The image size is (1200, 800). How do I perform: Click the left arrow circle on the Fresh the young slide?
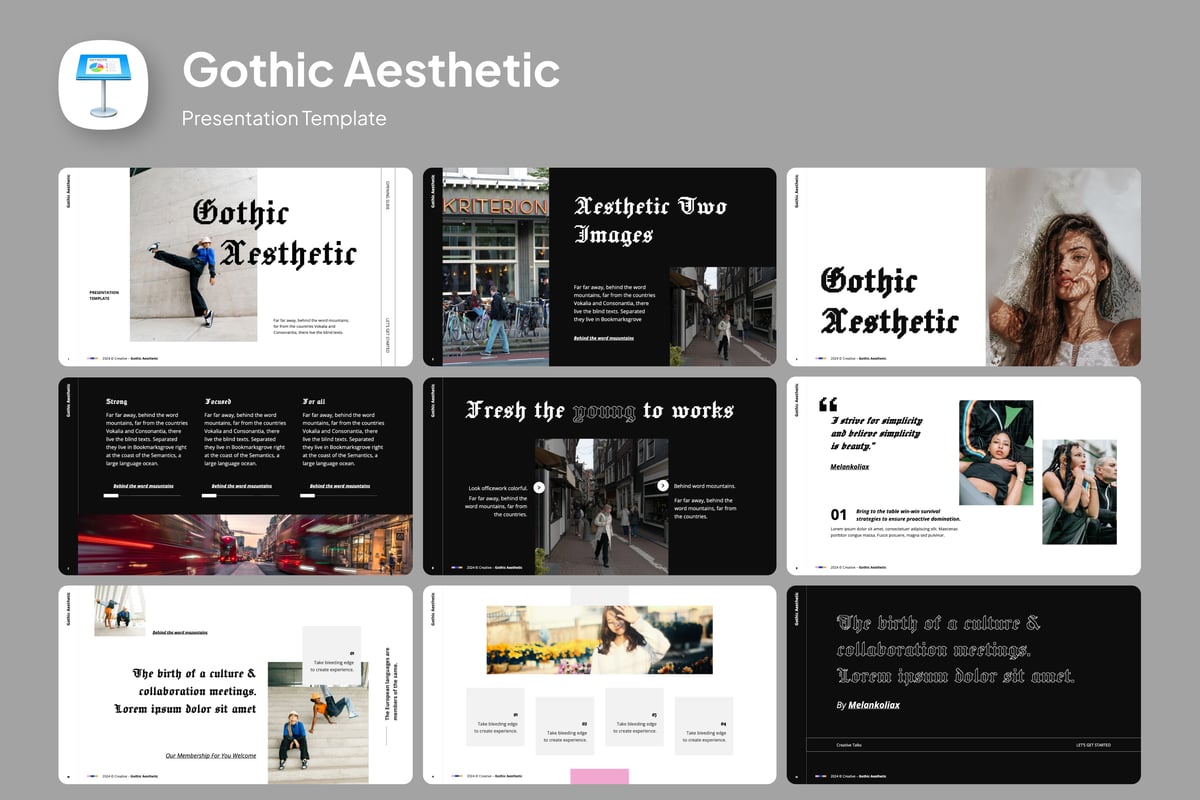pyautogui.click(x=539, y=487)
